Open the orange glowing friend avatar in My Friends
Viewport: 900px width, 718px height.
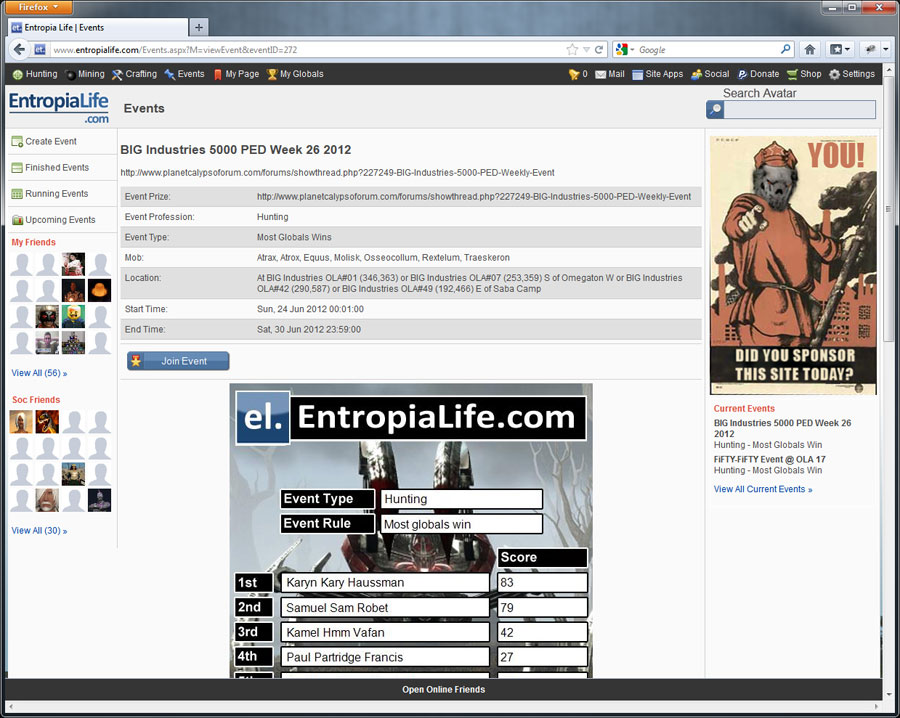coord(99,290)
